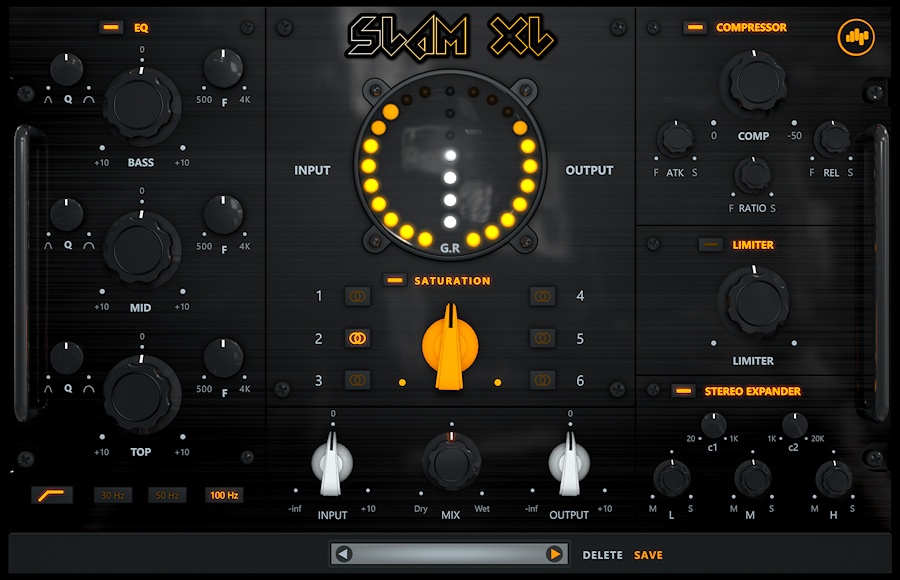This screenshot has height=580, width=900.
Task: Click the stereo expander H band knob
Action: (x=834, y=478)
